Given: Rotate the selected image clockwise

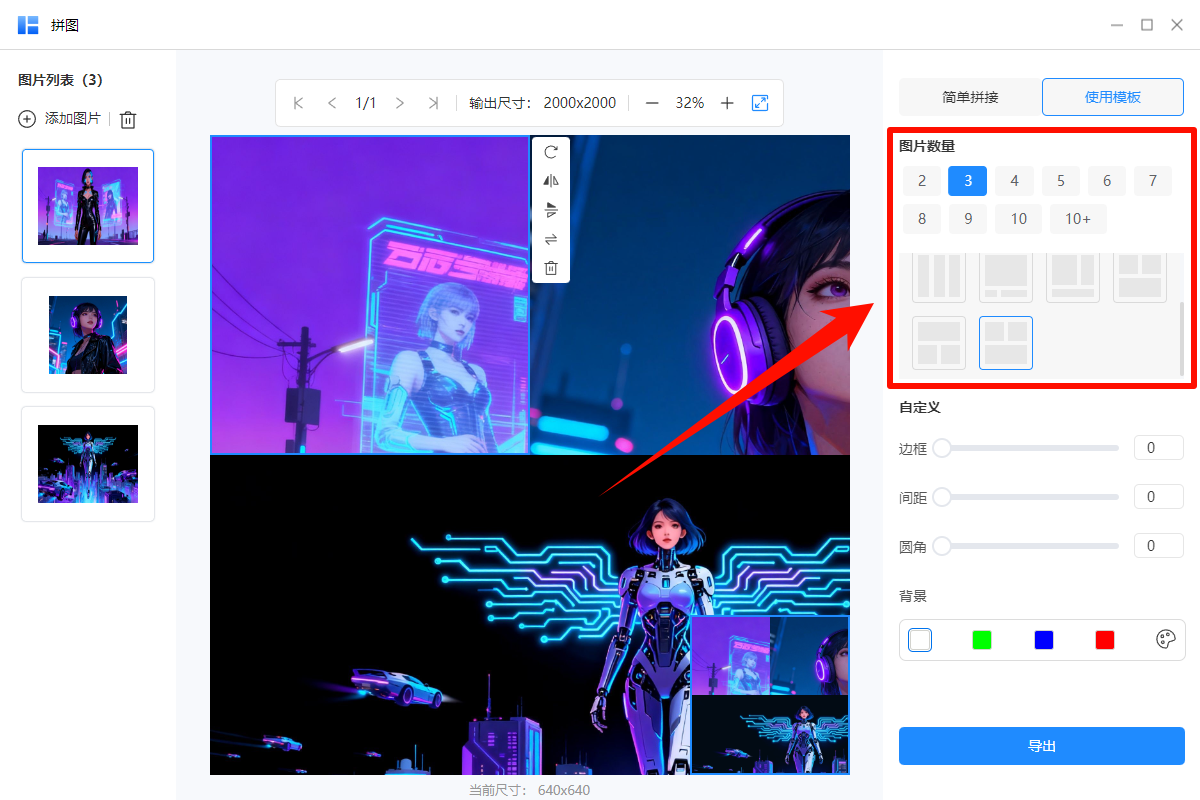Looking at the screenshot, I should point(550,152).
